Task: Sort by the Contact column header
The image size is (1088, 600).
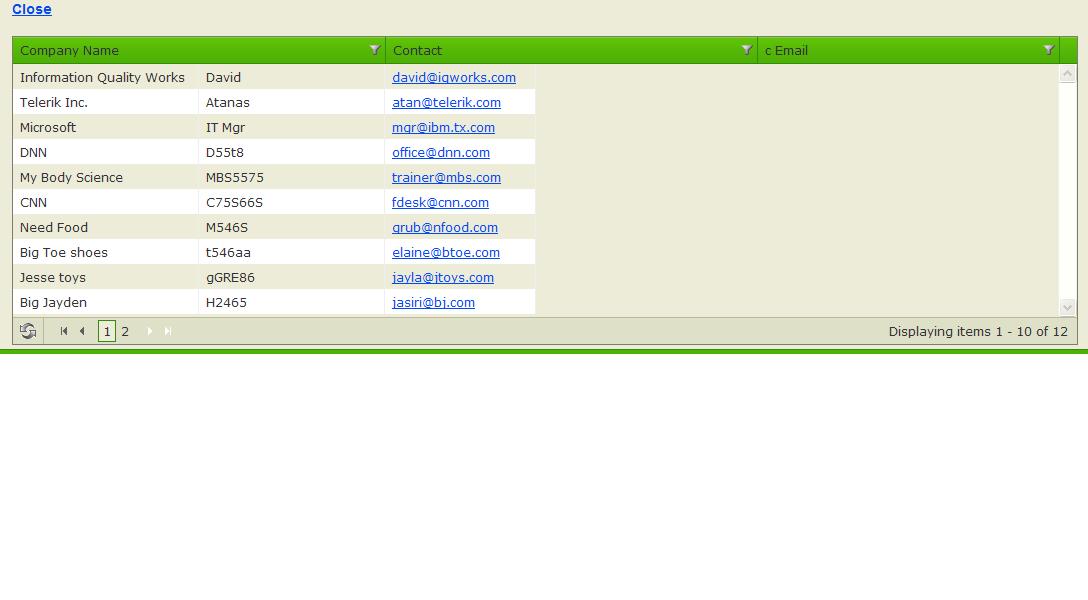Action: [x=417, y=51]
